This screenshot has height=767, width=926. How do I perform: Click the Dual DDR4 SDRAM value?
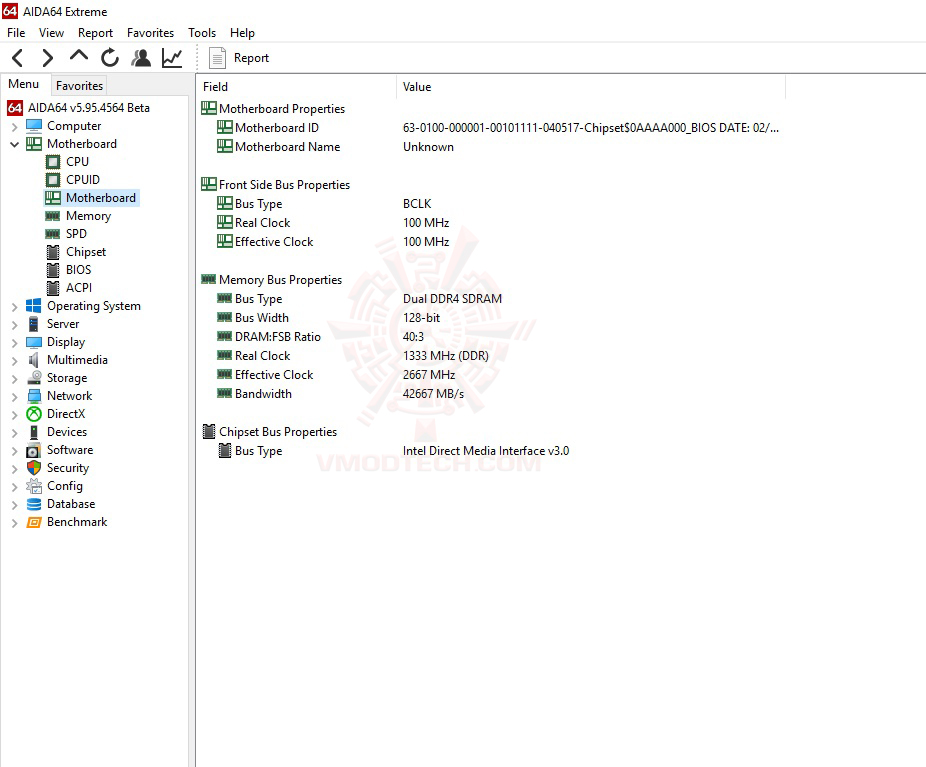452,299
